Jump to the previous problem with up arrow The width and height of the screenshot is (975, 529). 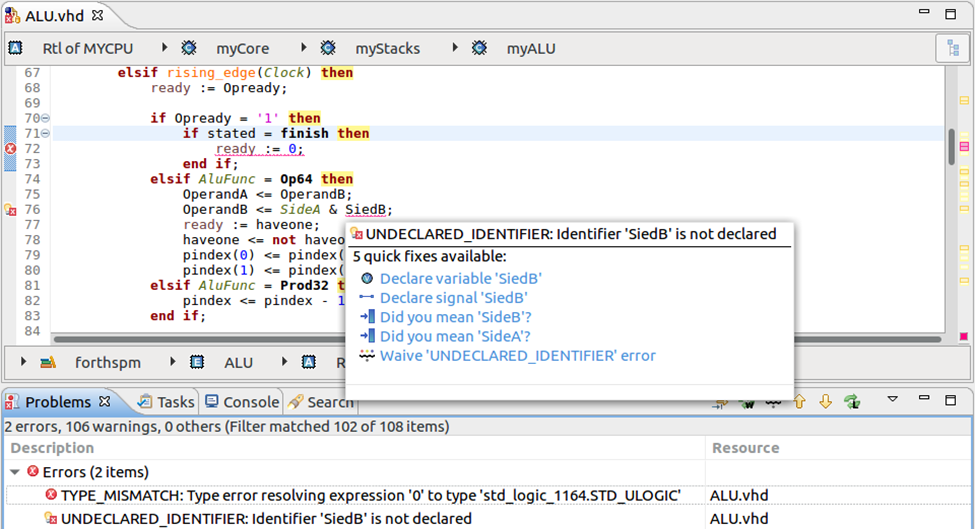pos(800,402)
